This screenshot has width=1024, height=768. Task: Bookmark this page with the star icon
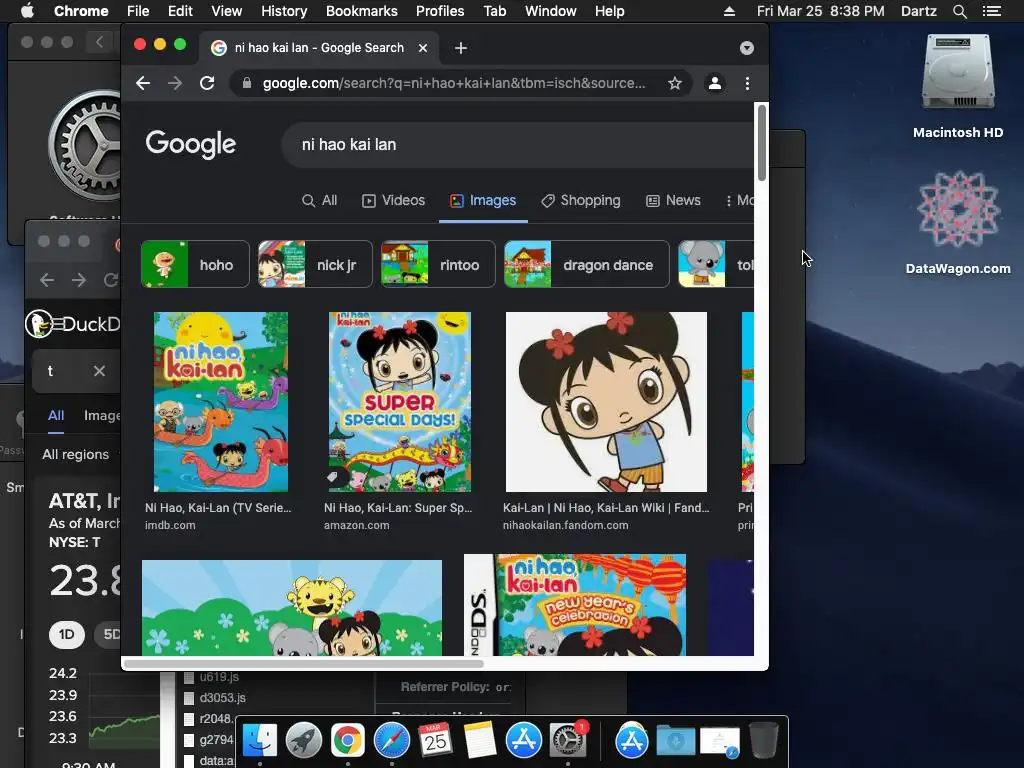pyautogui.click(x=675, y=83)
